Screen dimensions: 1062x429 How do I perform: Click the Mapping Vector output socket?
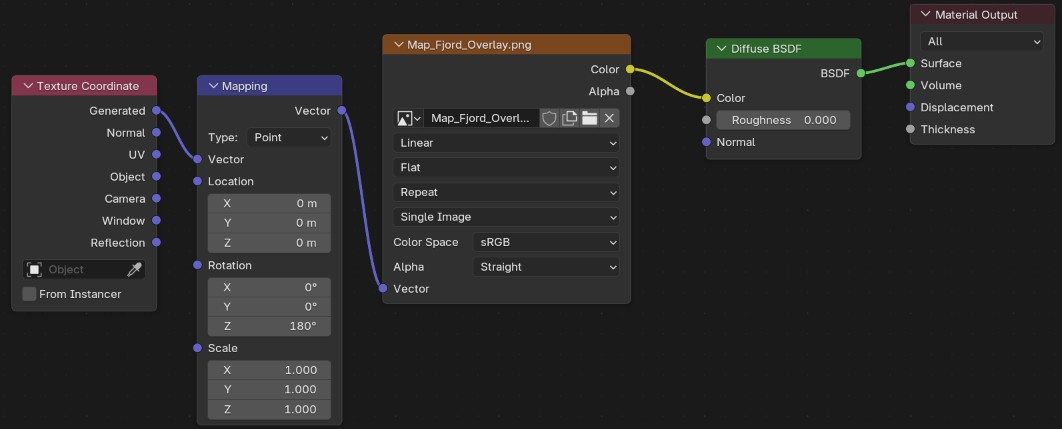pos(341,110)
